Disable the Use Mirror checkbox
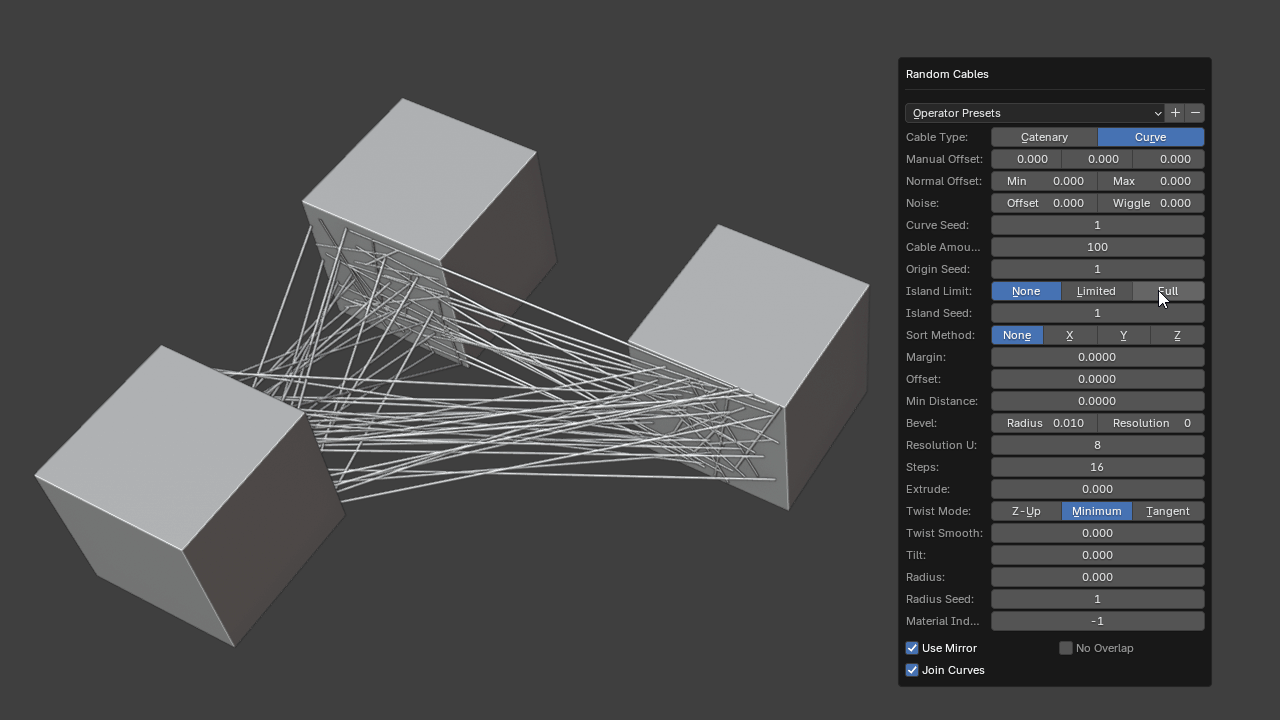The height and width of the screenshot is (720, 1280). [x=912, y=648]
